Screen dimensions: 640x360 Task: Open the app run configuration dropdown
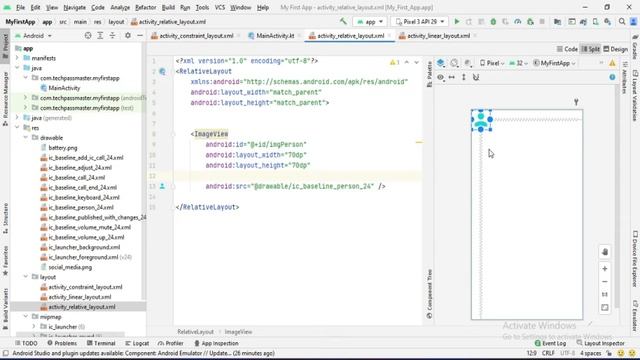tap(370, 22)
